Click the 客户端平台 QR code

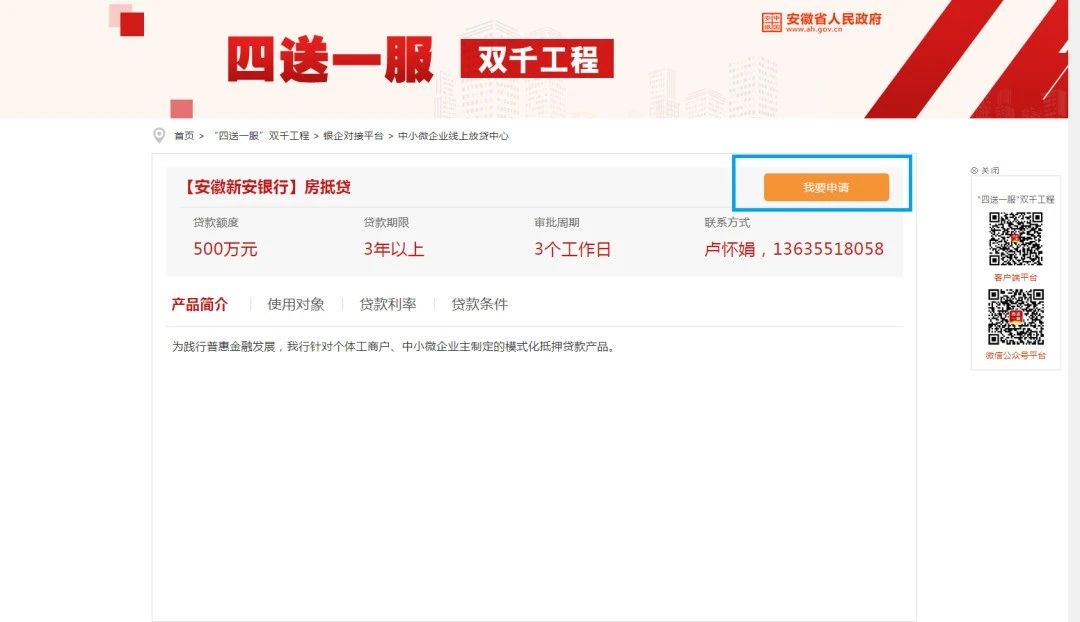[x=1016, y=238]
